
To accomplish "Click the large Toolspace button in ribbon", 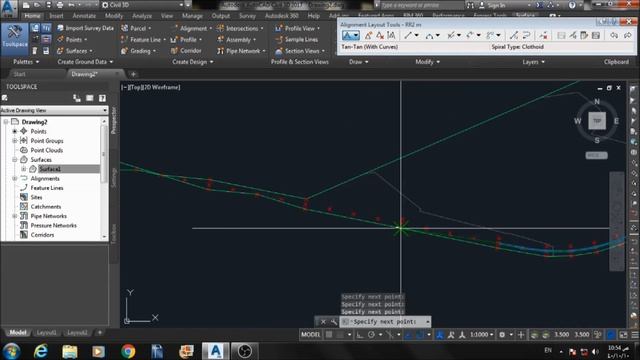I will [x=15, y=39].
